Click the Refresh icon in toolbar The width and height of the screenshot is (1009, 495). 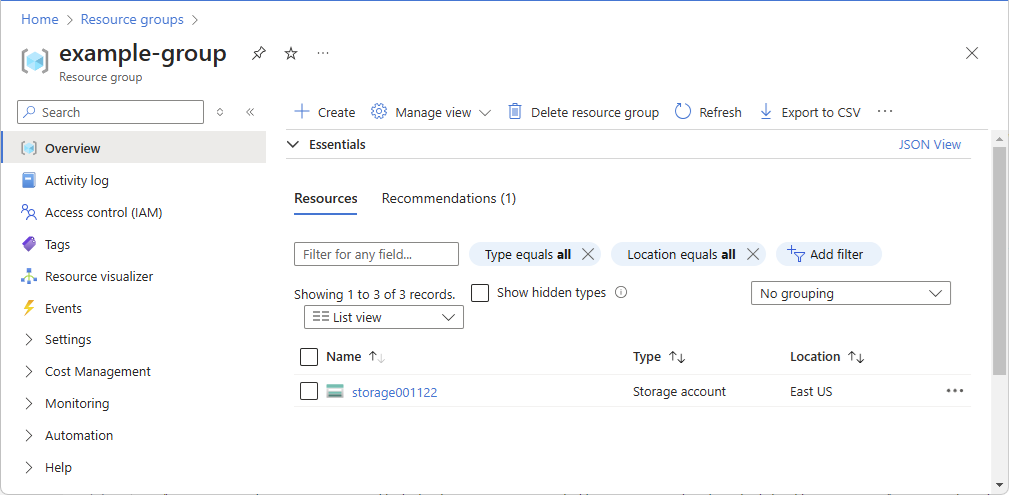pyautogui.click(x=684, y=112)
